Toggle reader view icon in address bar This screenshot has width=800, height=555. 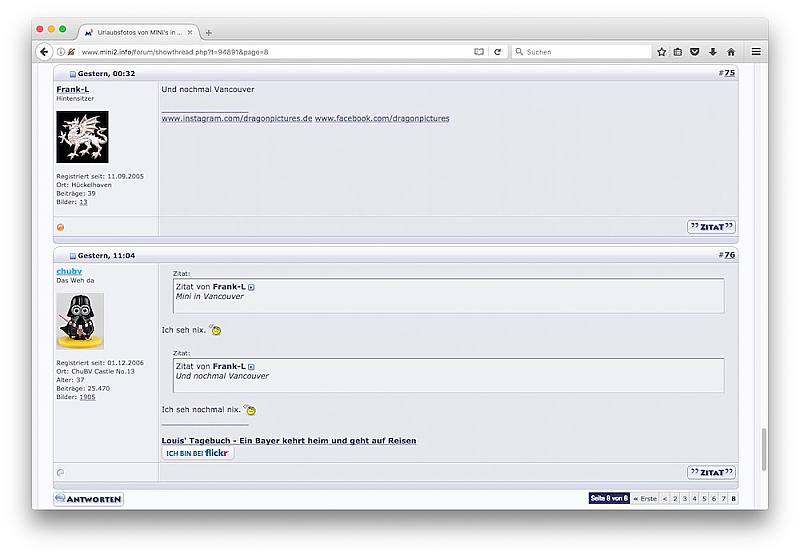(x=479, y=52)
